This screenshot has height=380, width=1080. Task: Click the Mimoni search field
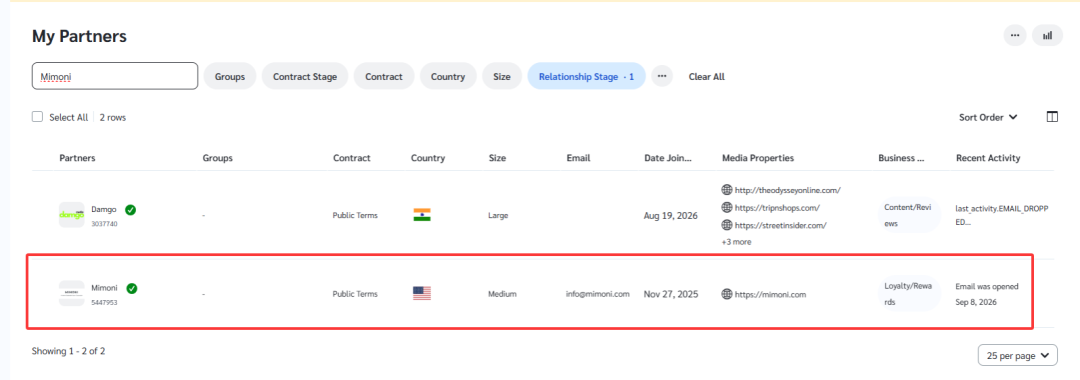[x=115, y=76]
